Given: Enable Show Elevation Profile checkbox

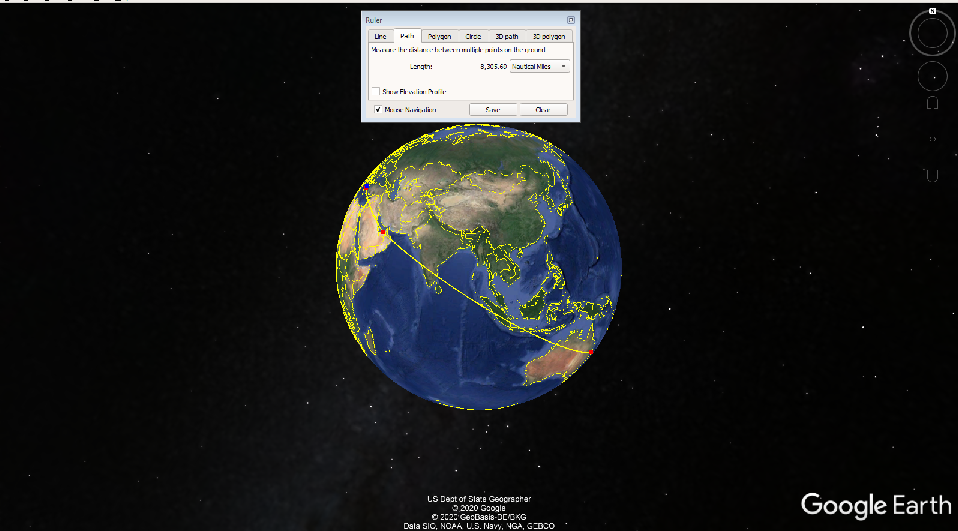Looking at the screenshot, I should coord(376,92).
